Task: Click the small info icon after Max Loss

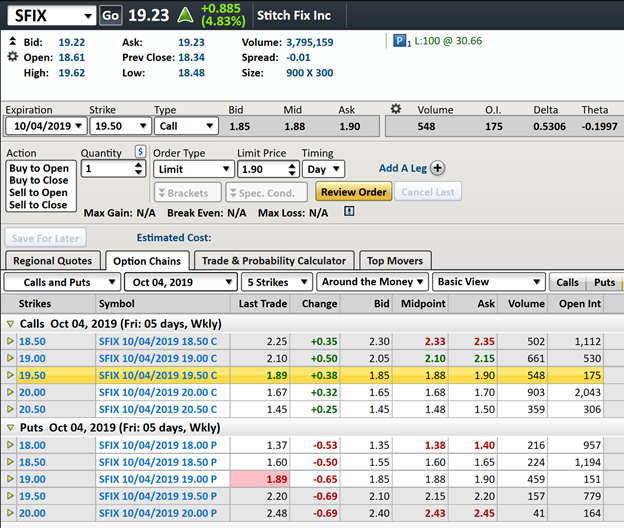Action: [x=349, y=212]
